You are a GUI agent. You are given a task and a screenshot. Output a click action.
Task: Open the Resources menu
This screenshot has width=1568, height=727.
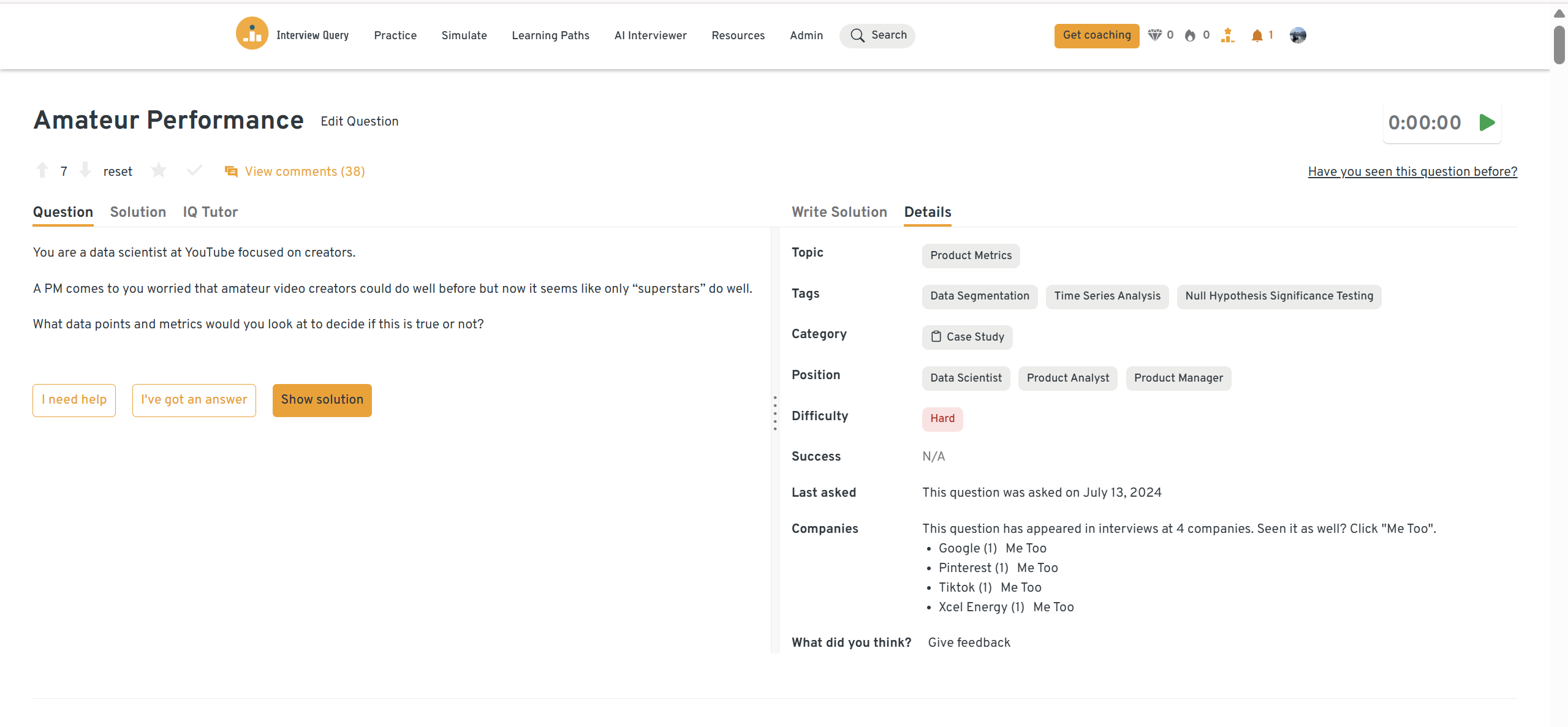[x=738, y=35]
